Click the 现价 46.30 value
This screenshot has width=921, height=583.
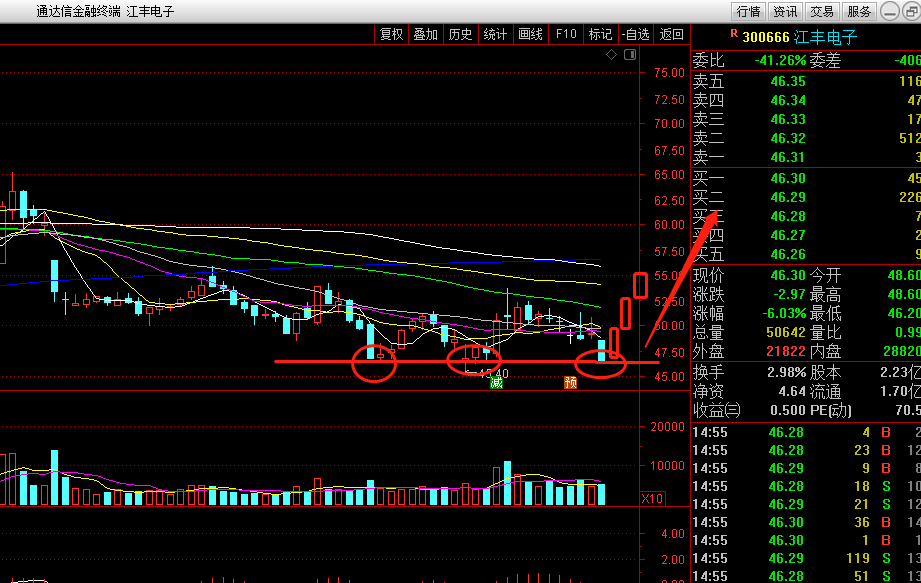[788, 275]
